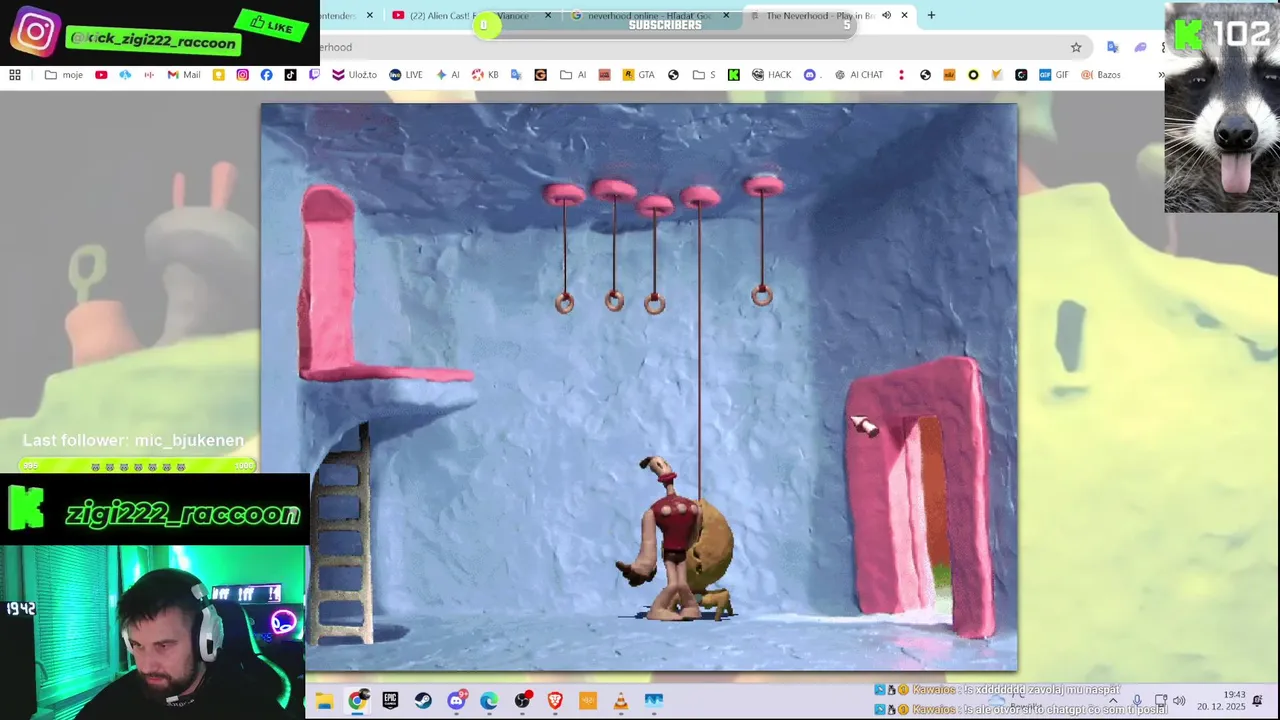
Task: Open Chrome from the taskbar
Action: pos(357,701)
